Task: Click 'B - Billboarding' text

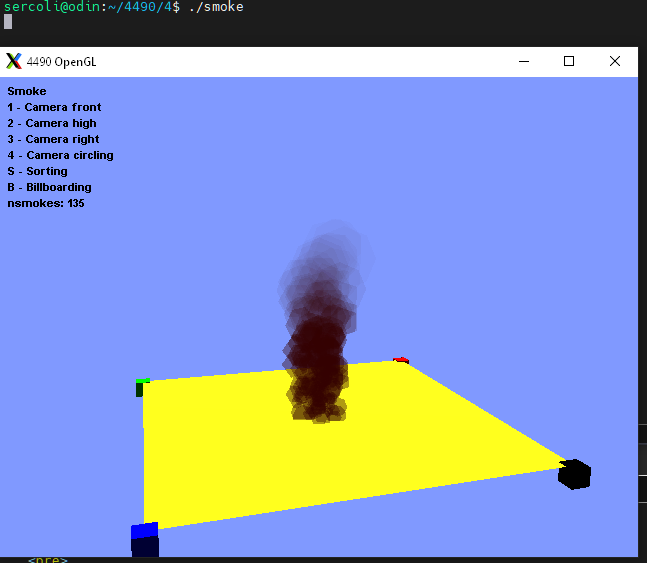Action: [x=49, y=187]
